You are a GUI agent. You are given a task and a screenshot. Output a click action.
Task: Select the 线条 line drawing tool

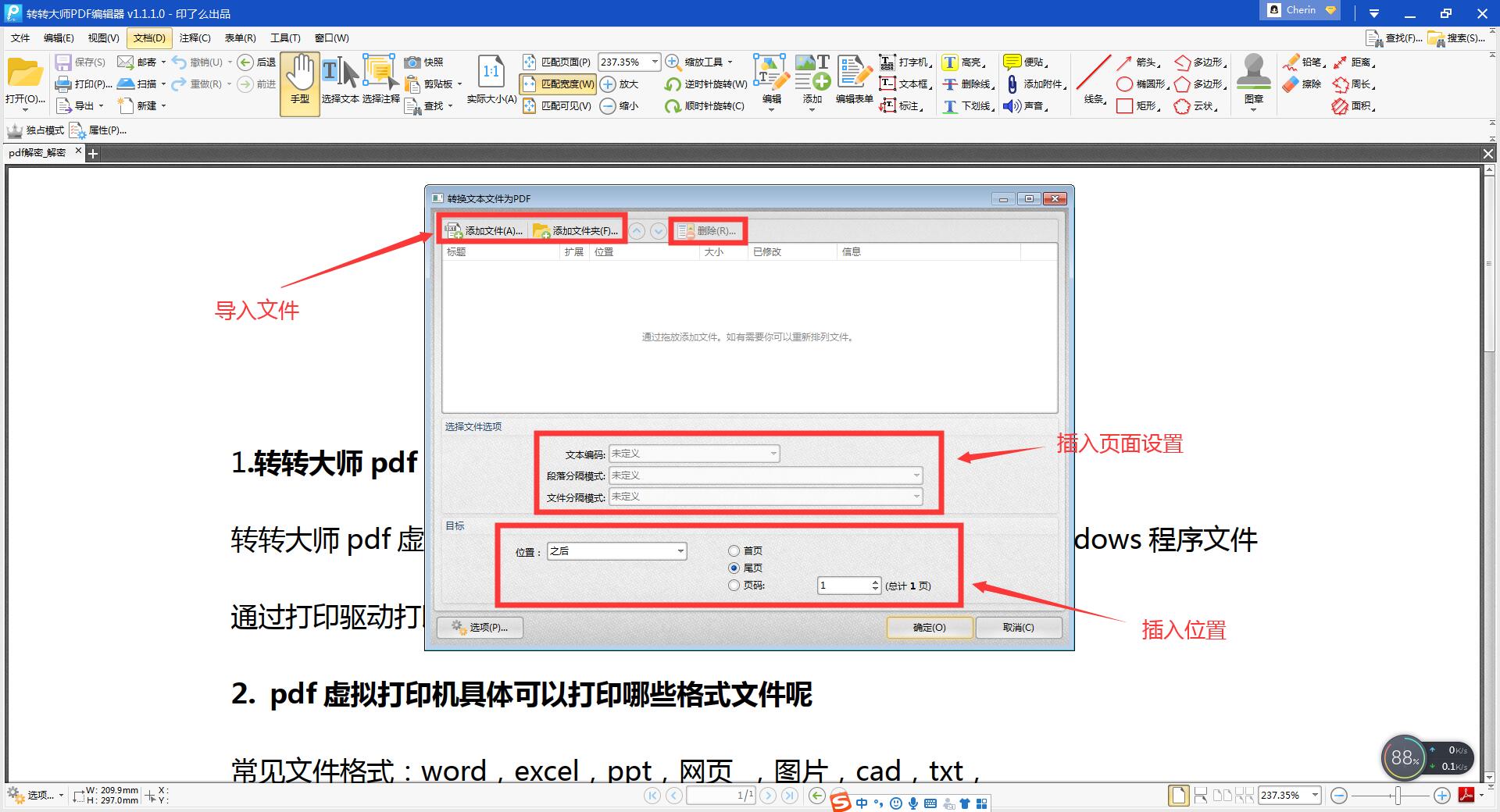click(x=1093, y=80)
